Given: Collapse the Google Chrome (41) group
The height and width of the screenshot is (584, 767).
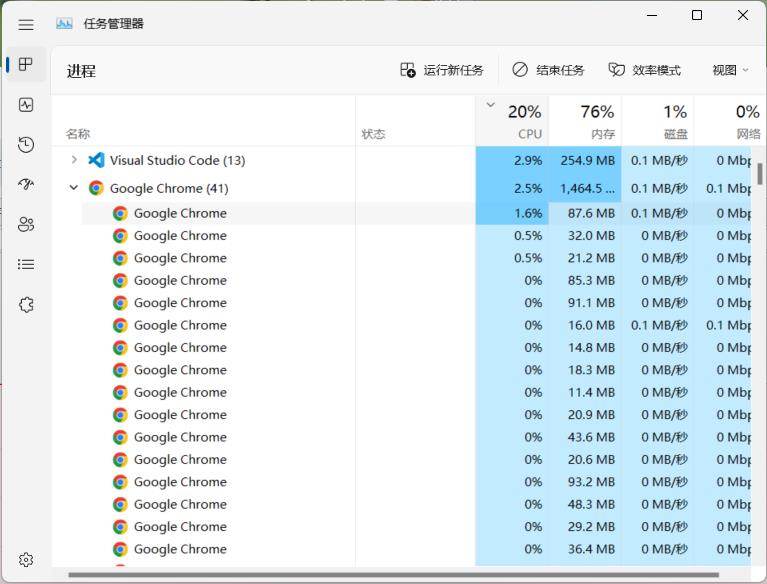Looking at the screenshot, I should point(74,188).
